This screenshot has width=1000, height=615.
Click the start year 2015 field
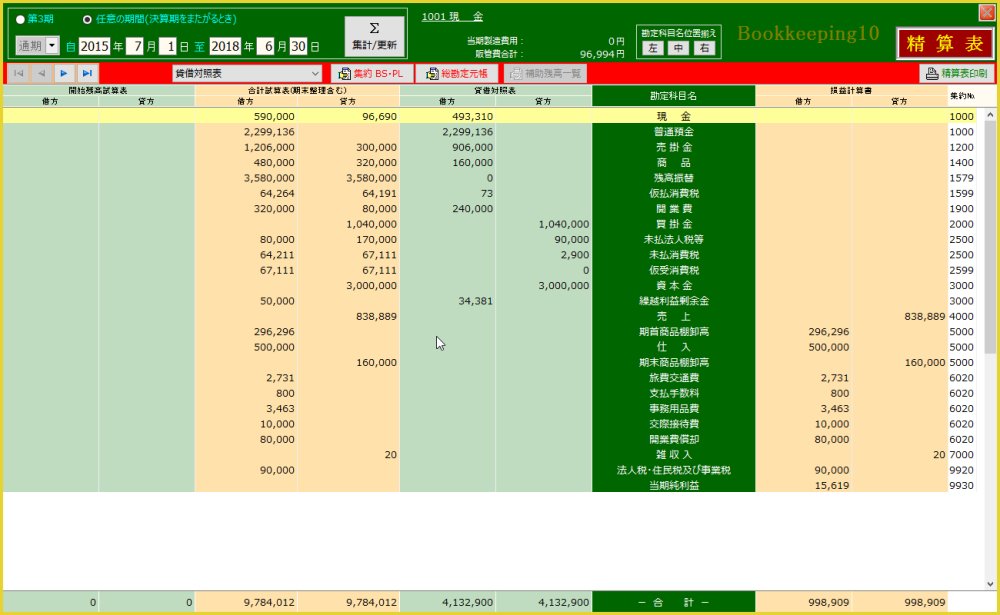point(94,46)
